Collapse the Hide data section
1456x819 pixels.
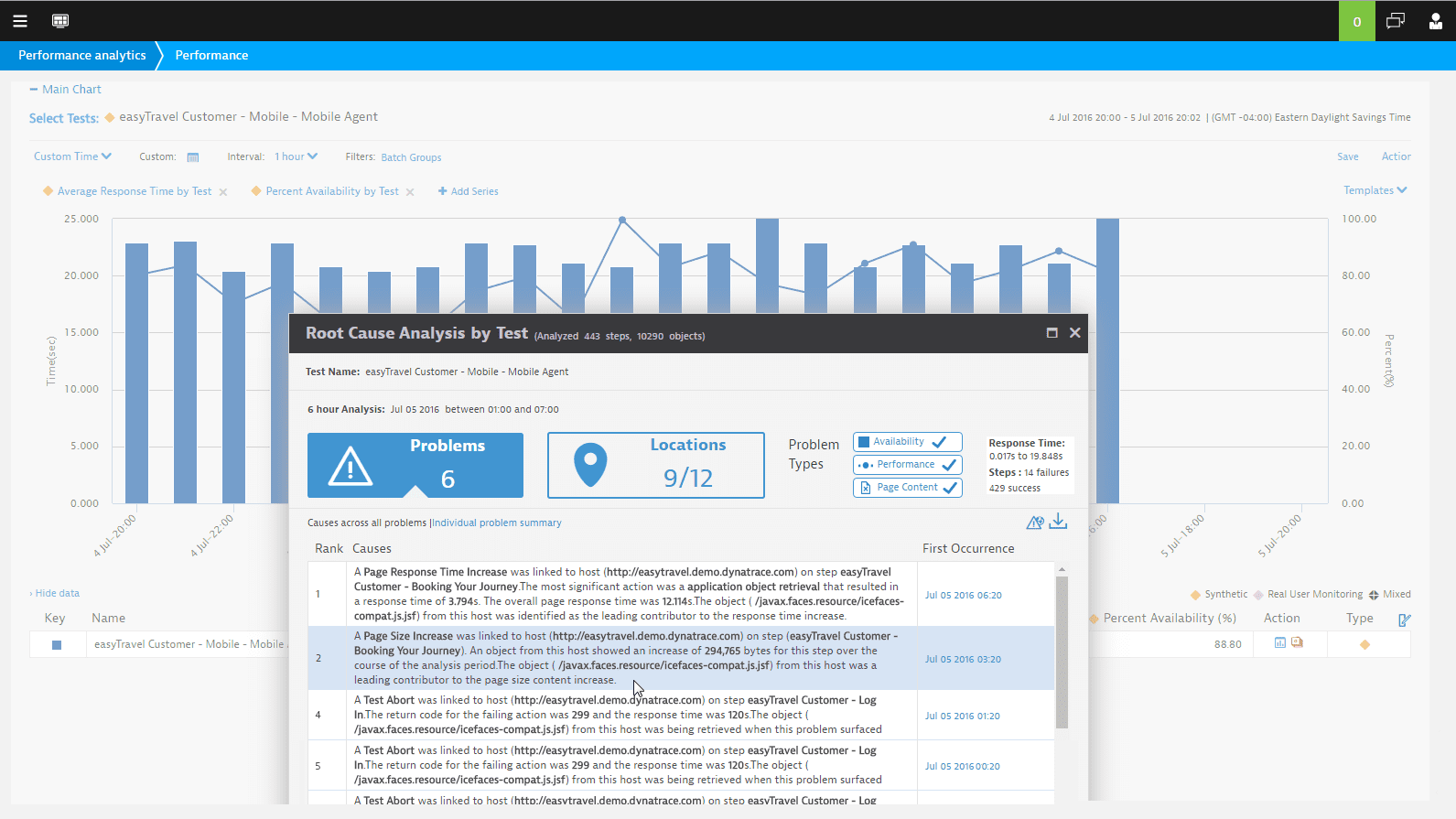click(x=55, y=594)
